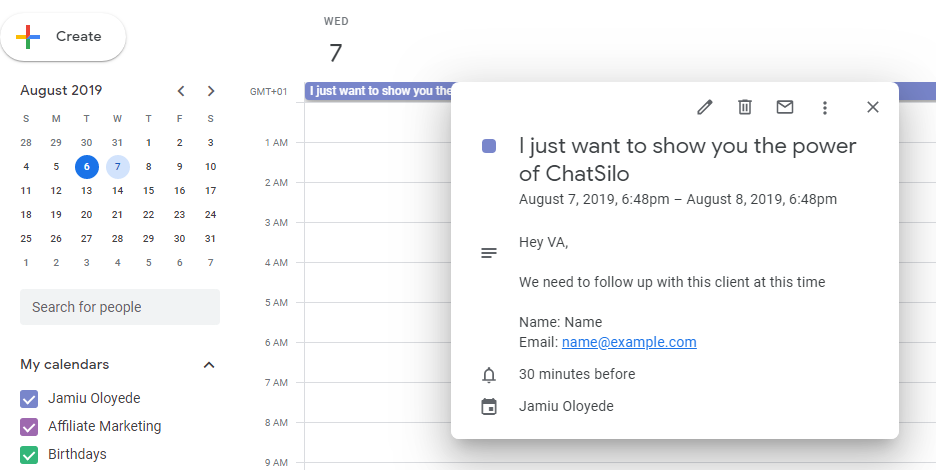Click the bell notification icon
This screenshot has width=936, height=470.
pos(489,375)
